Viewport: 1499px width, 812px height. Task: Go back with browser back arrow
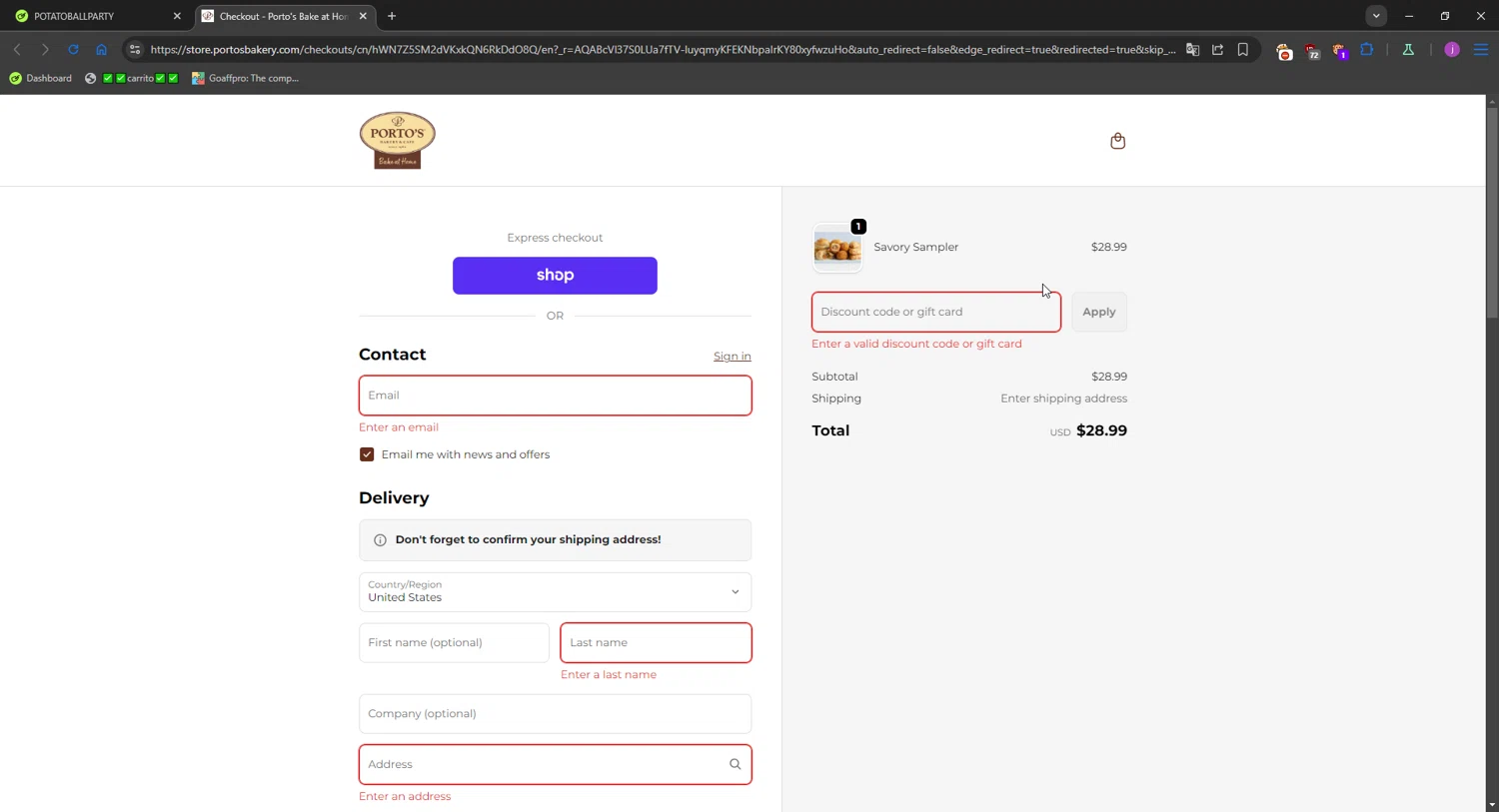(17, 49)
